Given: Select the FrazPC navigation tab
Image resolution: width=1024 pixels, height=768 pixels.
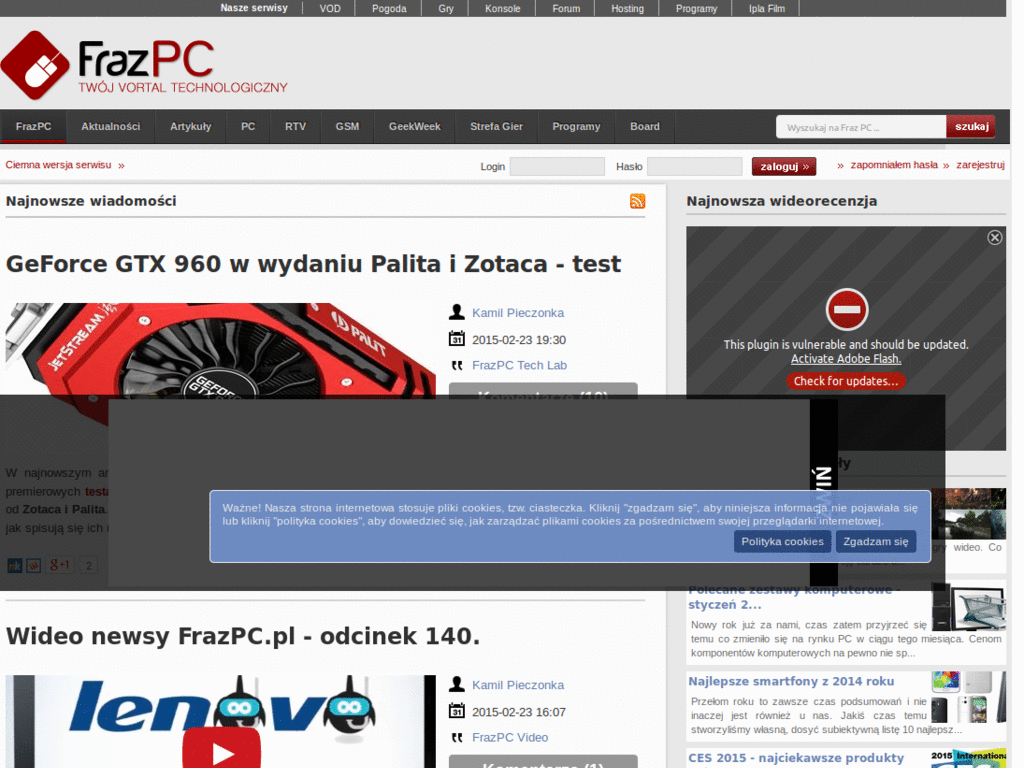Looking at the screenshot, I should tap(33, 127).
